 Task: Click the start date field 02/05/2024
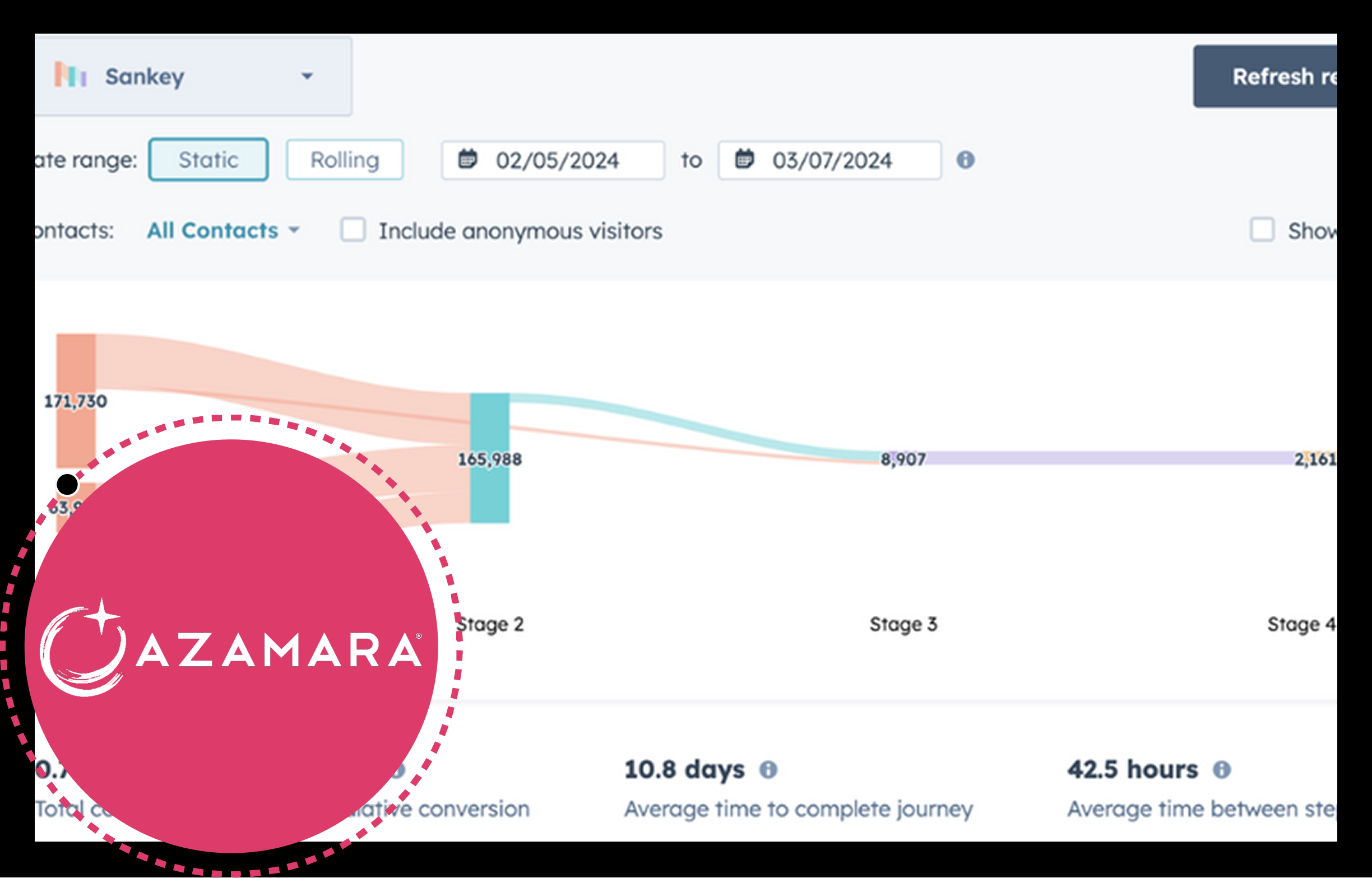pyautogui.click(x=553, y=160)
